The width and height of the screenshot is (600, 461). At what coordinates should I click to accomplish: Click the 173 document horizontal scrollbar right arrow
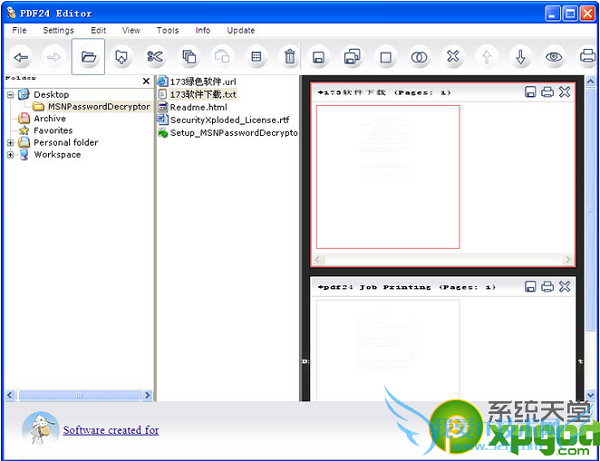coord(568,260)
